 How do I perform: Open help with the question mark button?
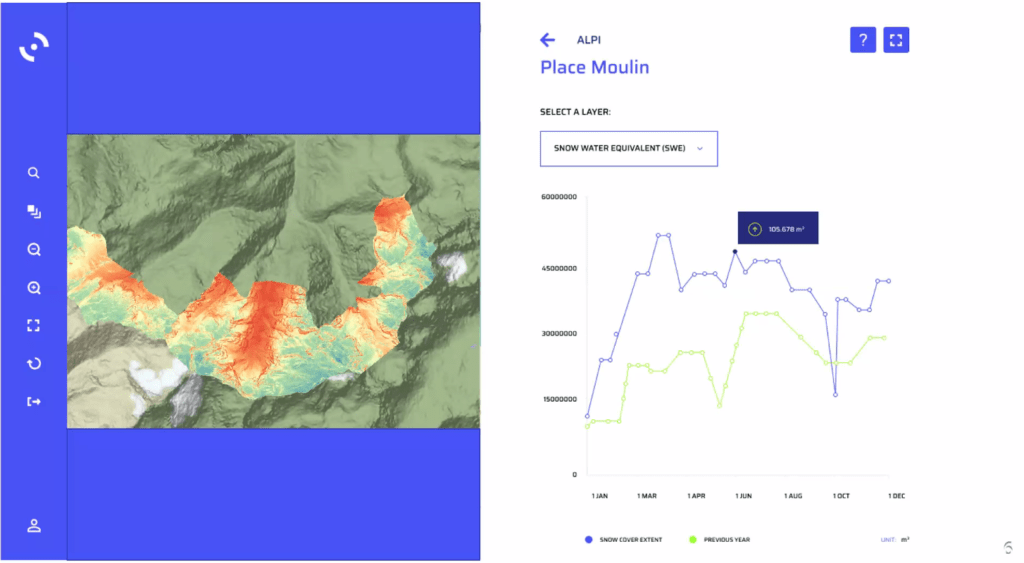click(863, 40)
